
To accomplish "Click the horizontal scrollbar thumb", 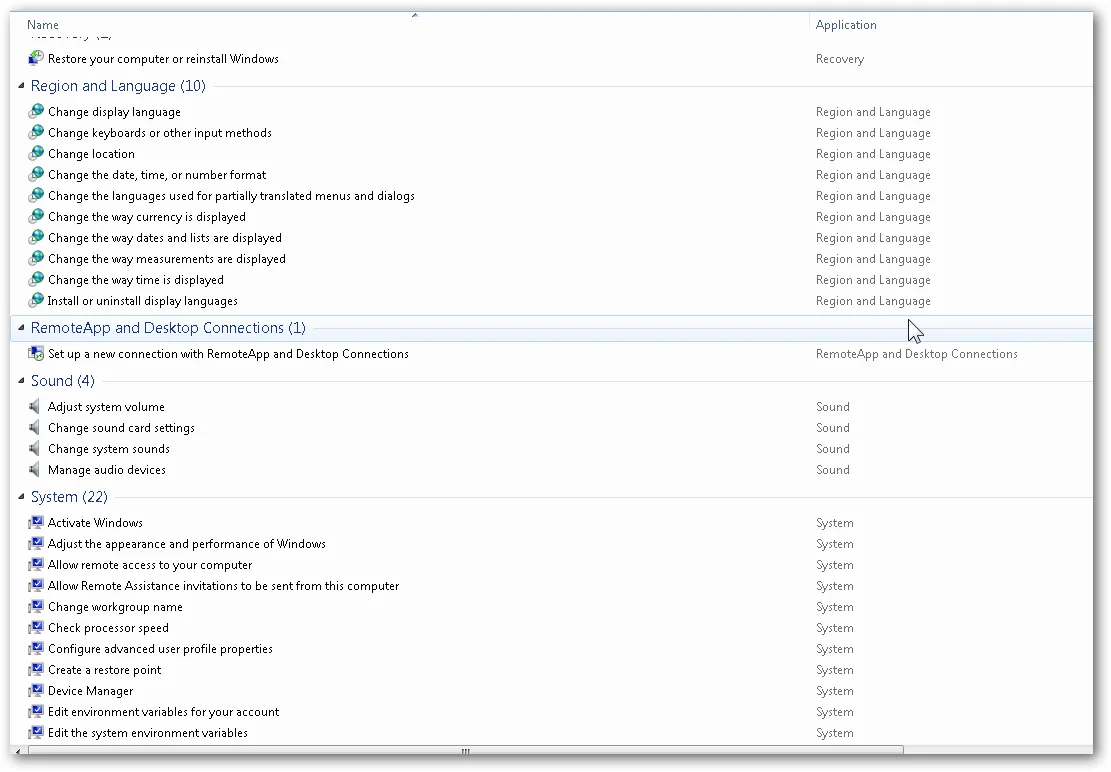I will 465,751.
